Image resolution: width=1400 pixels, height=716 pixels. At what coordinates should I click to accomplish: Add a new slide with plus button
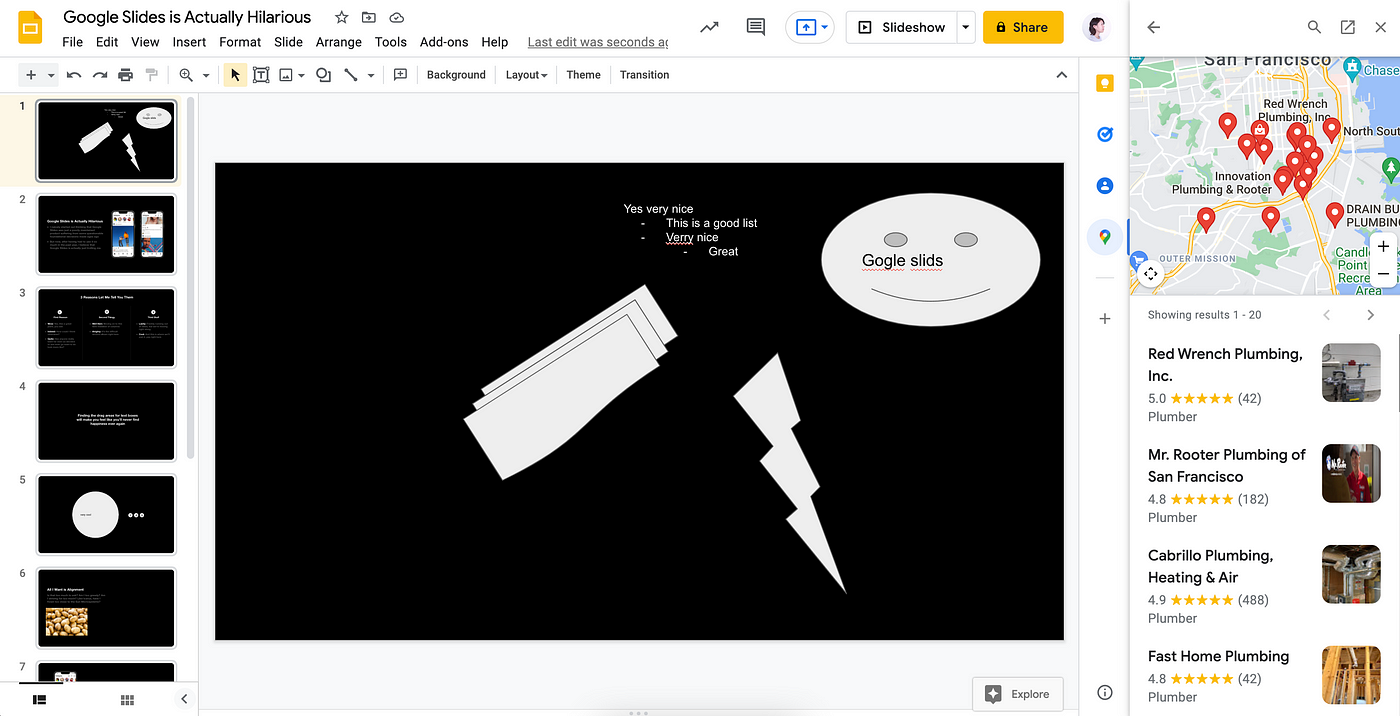click(31, 75)
